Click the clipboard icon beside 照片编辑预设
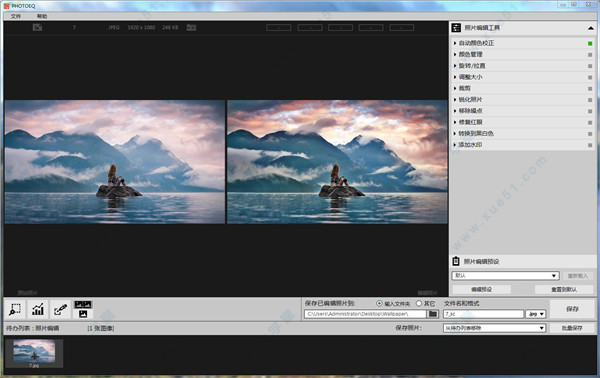The width and height of the screenshot is (600, 378). click(x=456, y=261)
